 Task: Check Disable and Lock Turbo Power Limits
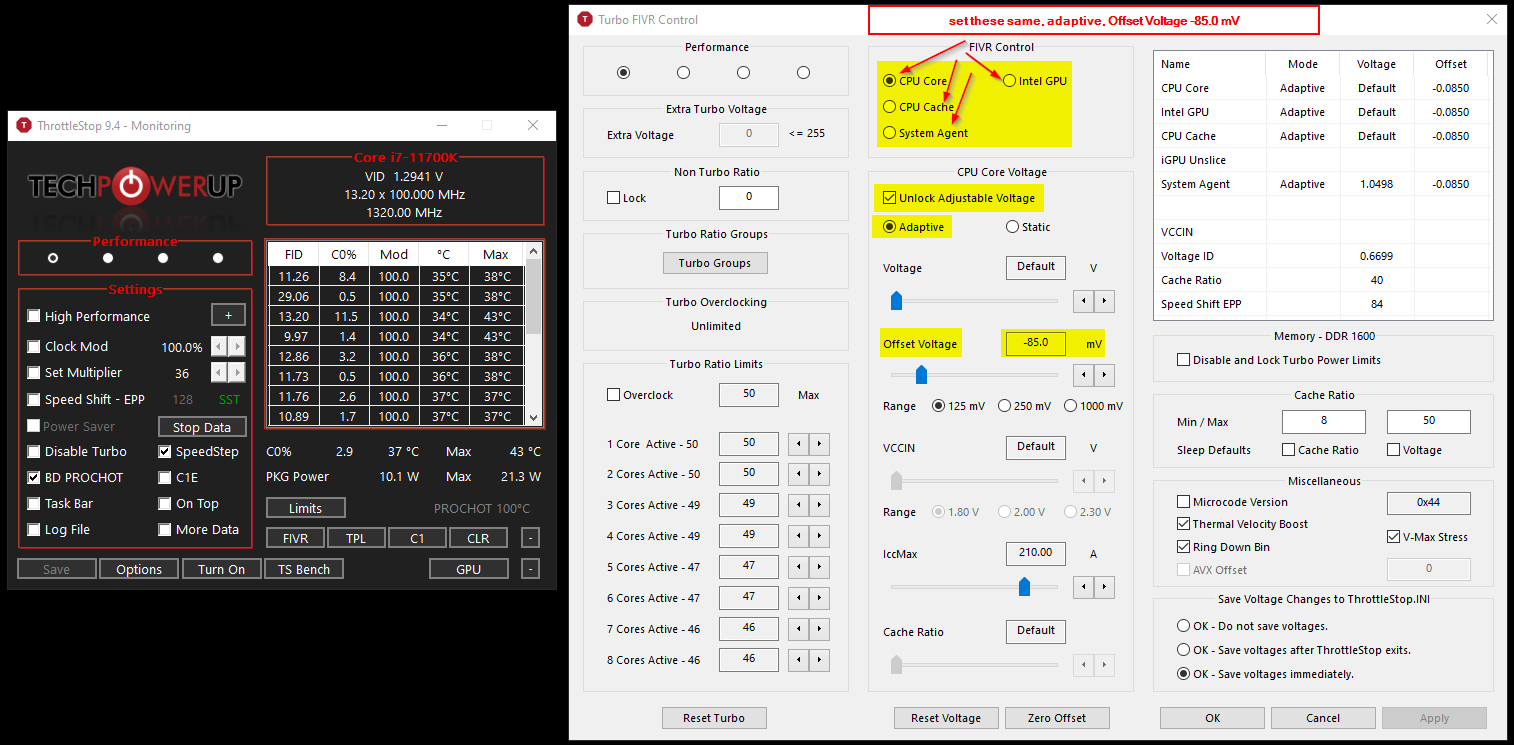point(1184,358)
